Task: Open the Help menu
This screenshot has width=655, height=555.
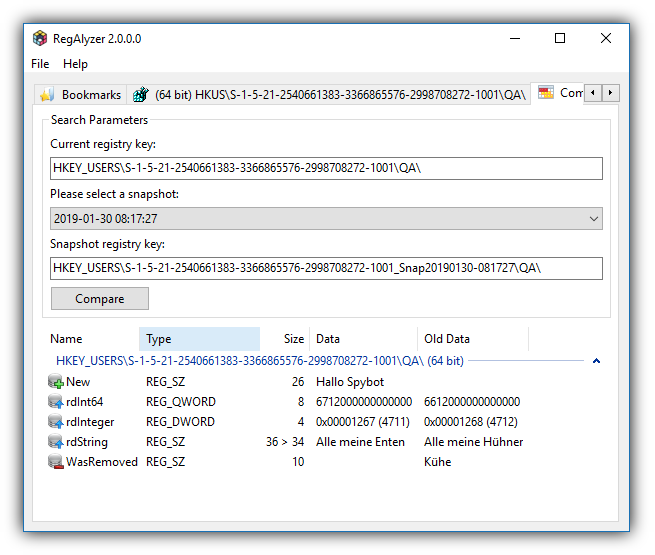Action: 75,64
